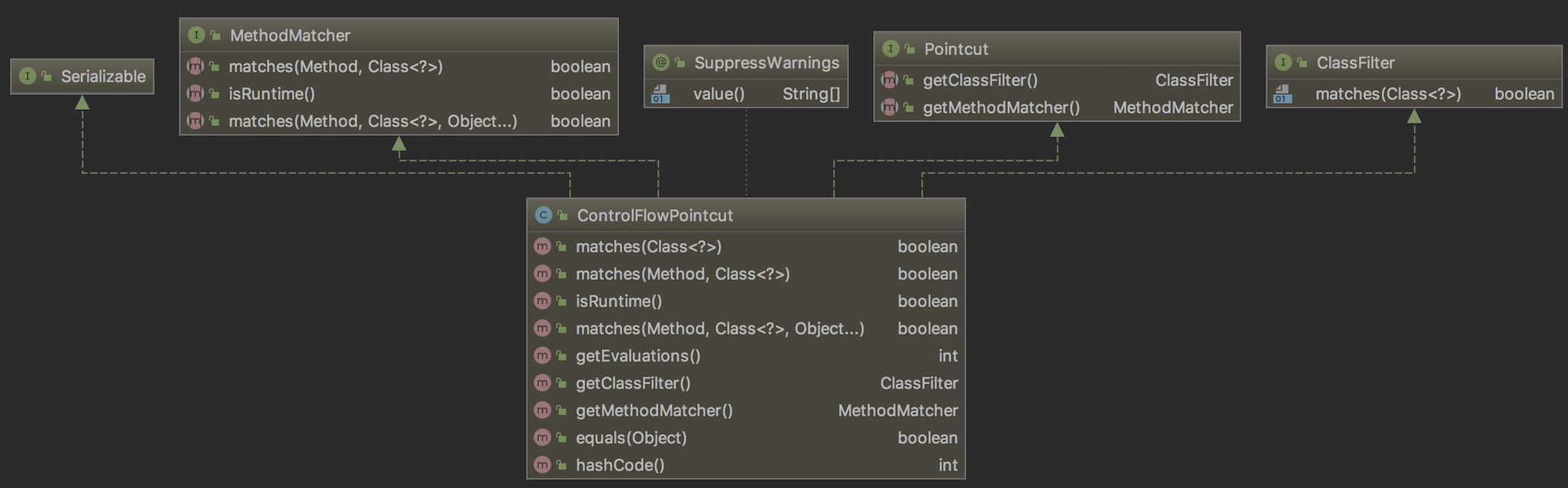This screenshot has width=1568, height=488.
Task: Click the method icon beside ControlFlowPointcut isRuntime()
Action: point(542,301)
